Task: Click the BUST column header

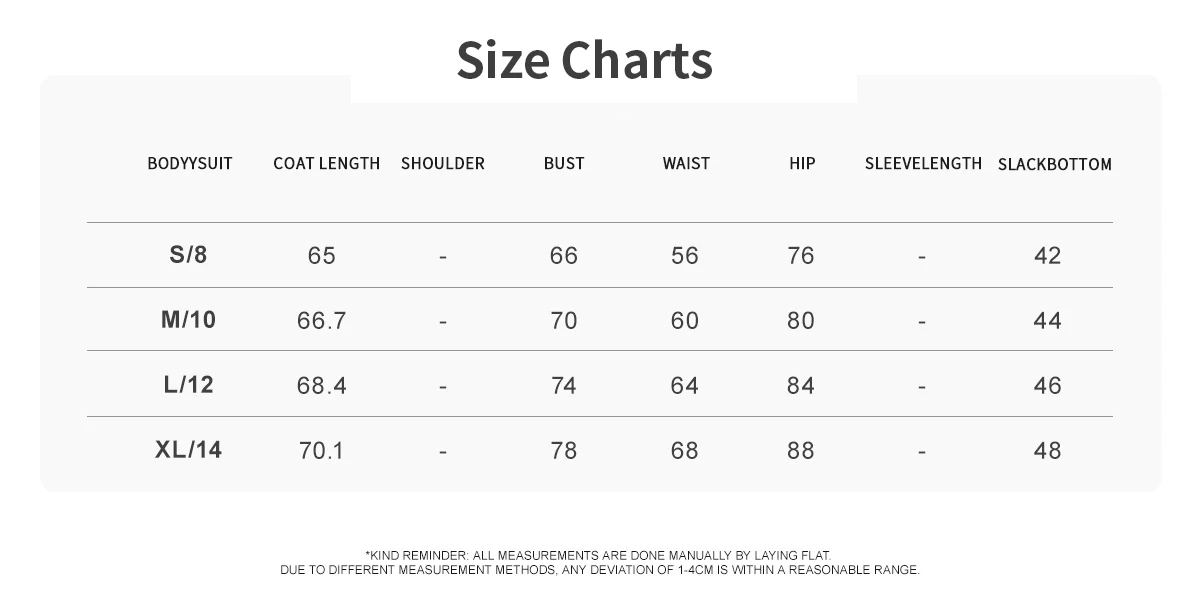Action: pos(564,163)
